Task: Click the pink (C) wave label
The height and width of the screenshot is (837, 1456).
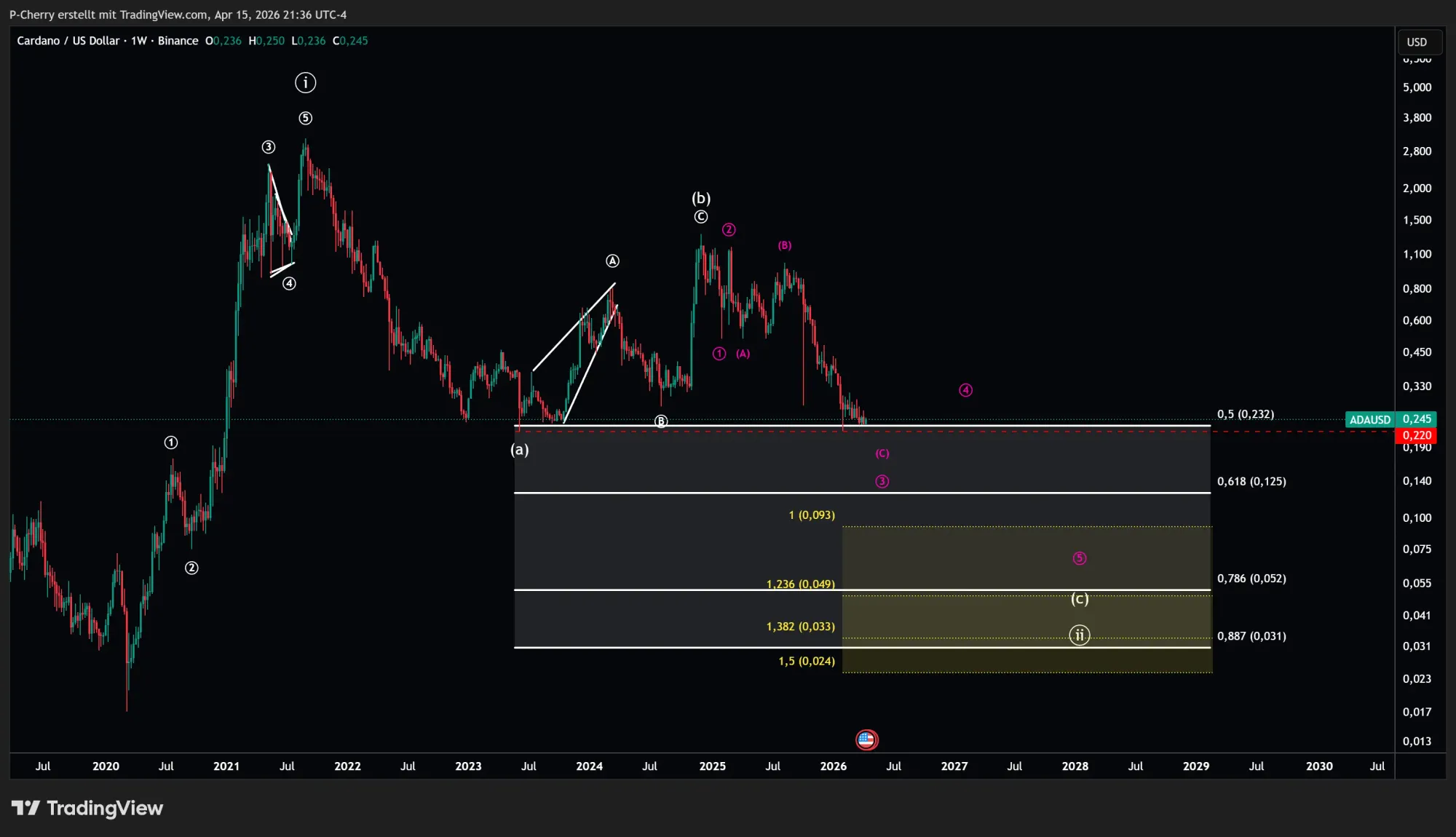Action: coord(882,453)
